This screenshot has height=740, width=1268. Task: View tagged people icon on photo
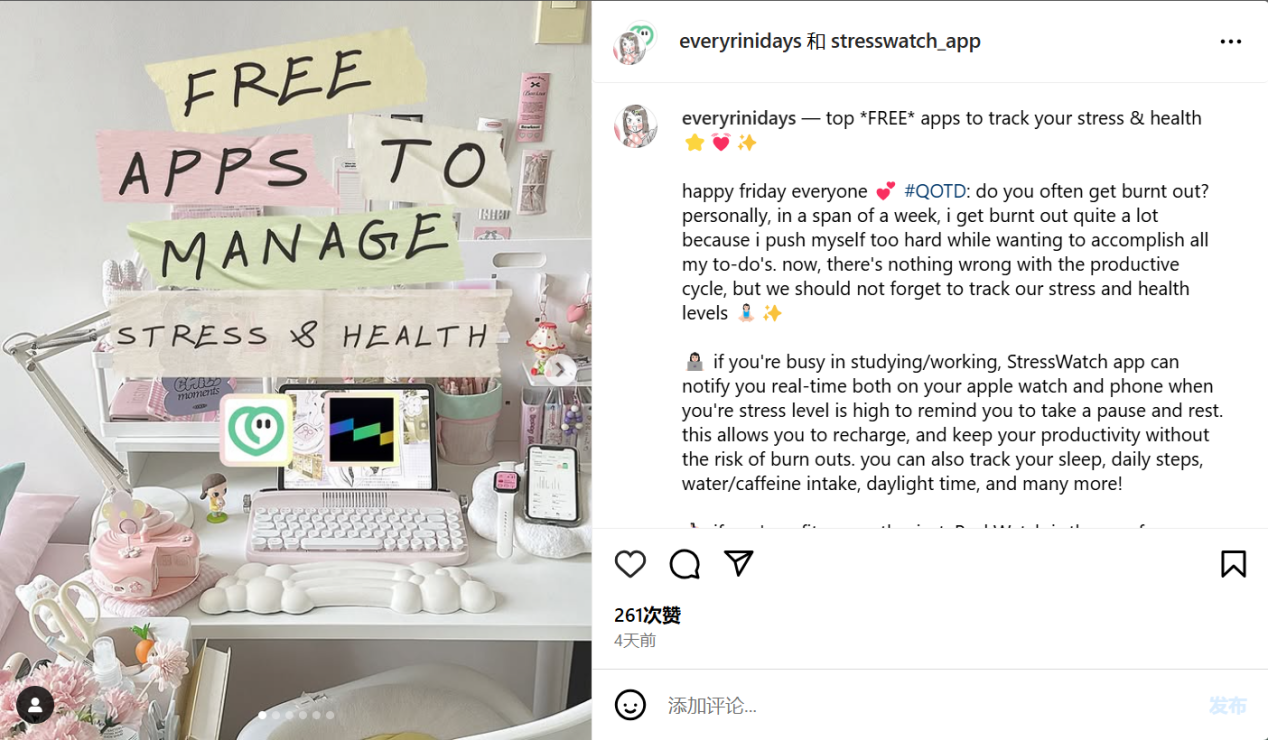(x=35, y=706)
